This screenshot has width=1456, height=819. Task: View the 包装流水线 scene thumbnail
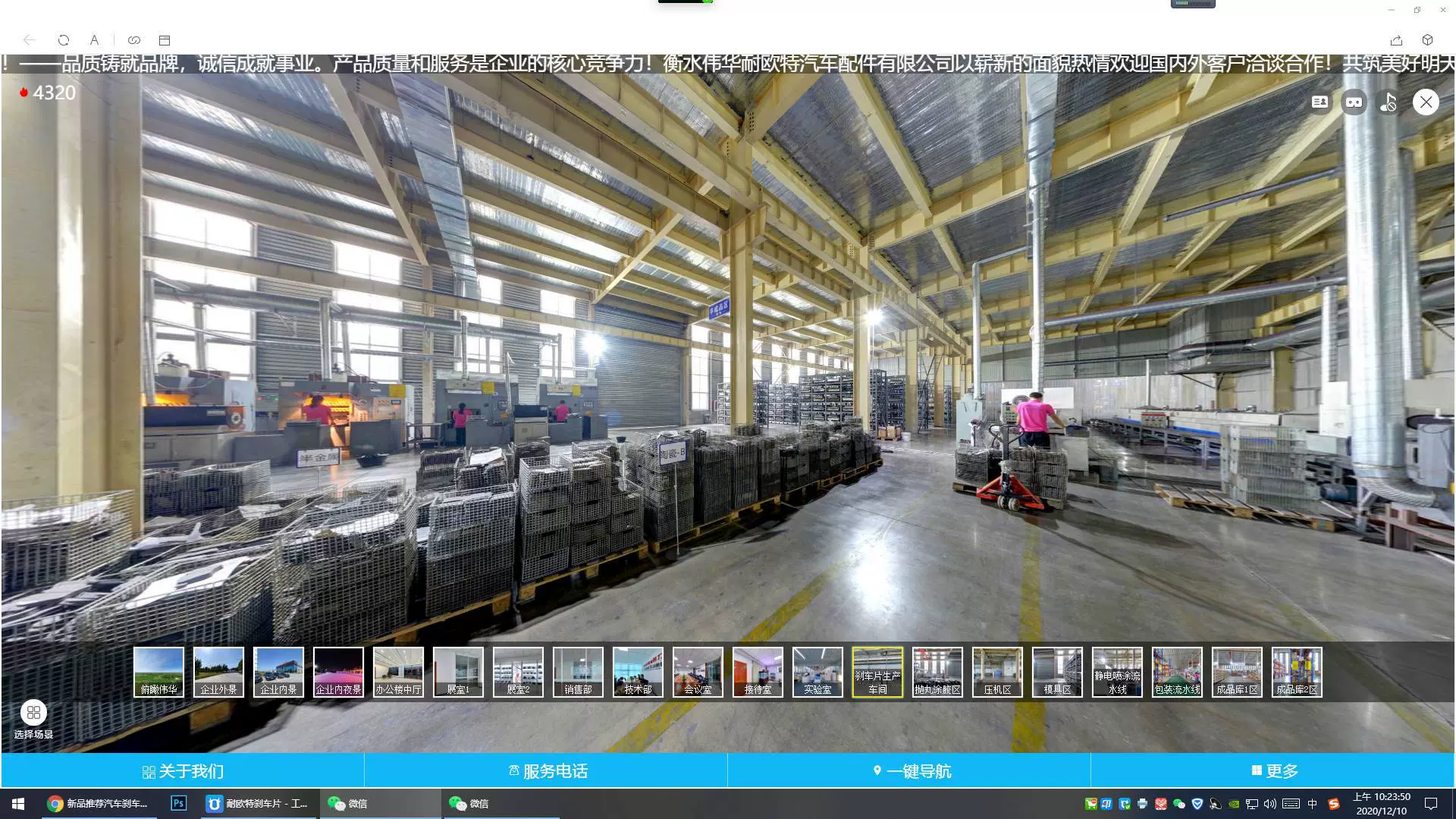[1177, 672]
